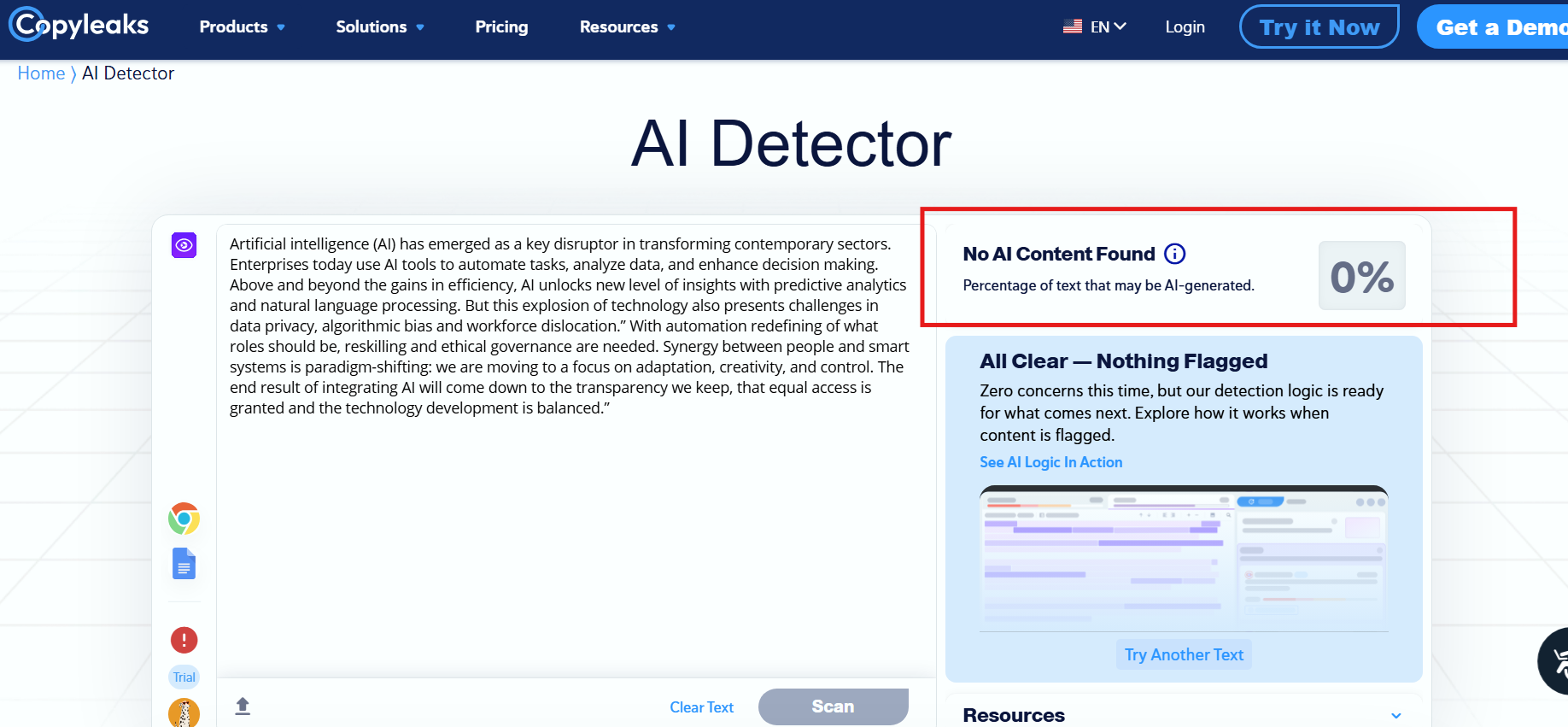
Task: Click the info icon beside No AI Content Found
Action: pyautogui.click(x=1175, y=254)
